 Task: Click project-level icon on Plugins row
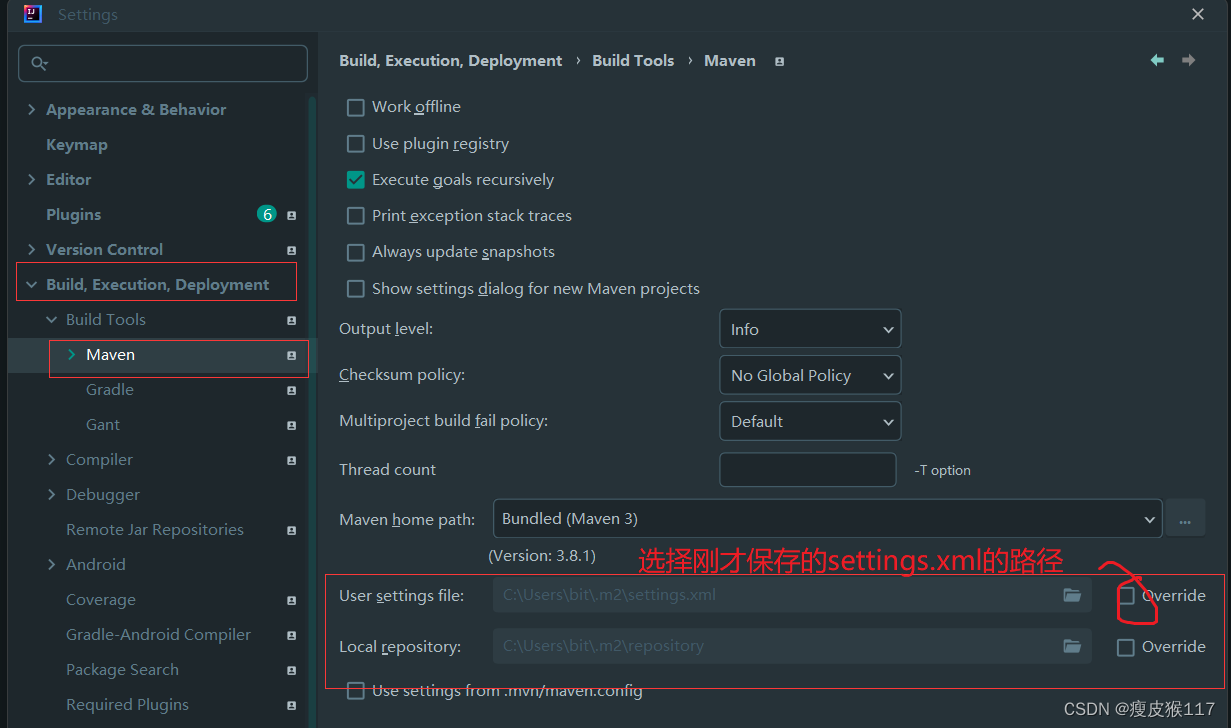pyautogui.click(x=291, y=215)
